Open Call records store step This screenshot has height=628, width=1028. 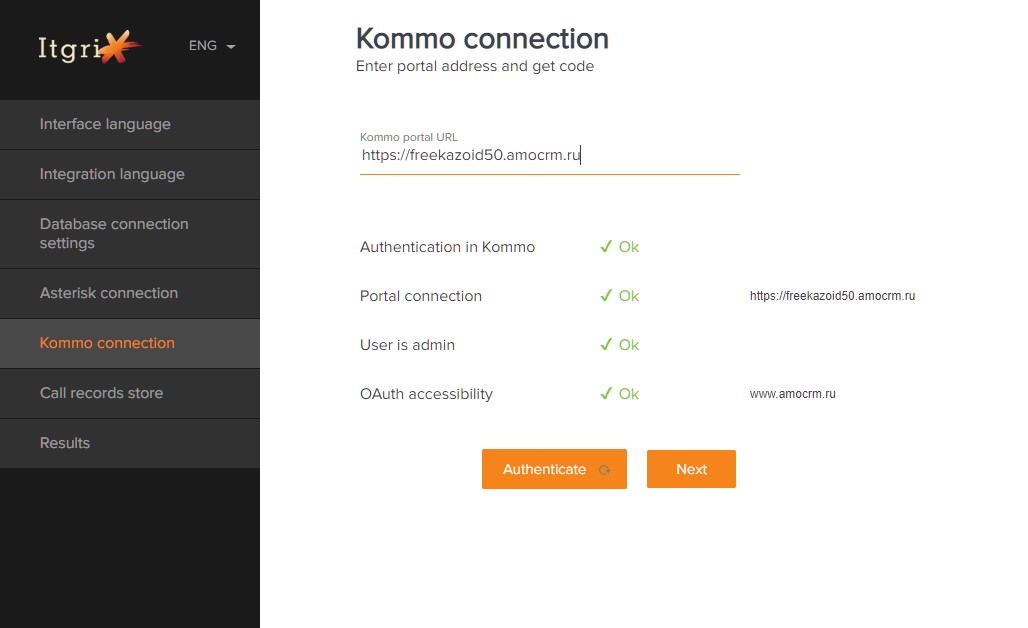(x=130, y=393)
